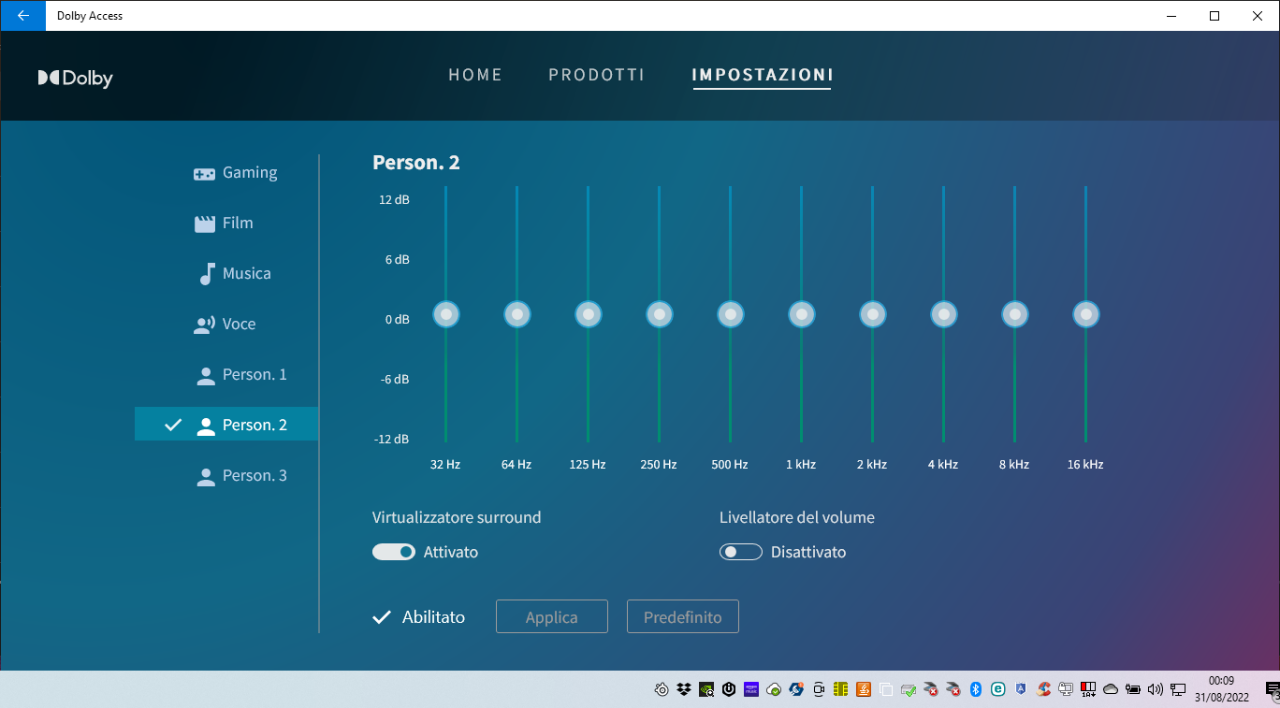Select the Person. 3 user icon
Viewport: 1280px width, 708px height.
206,477
